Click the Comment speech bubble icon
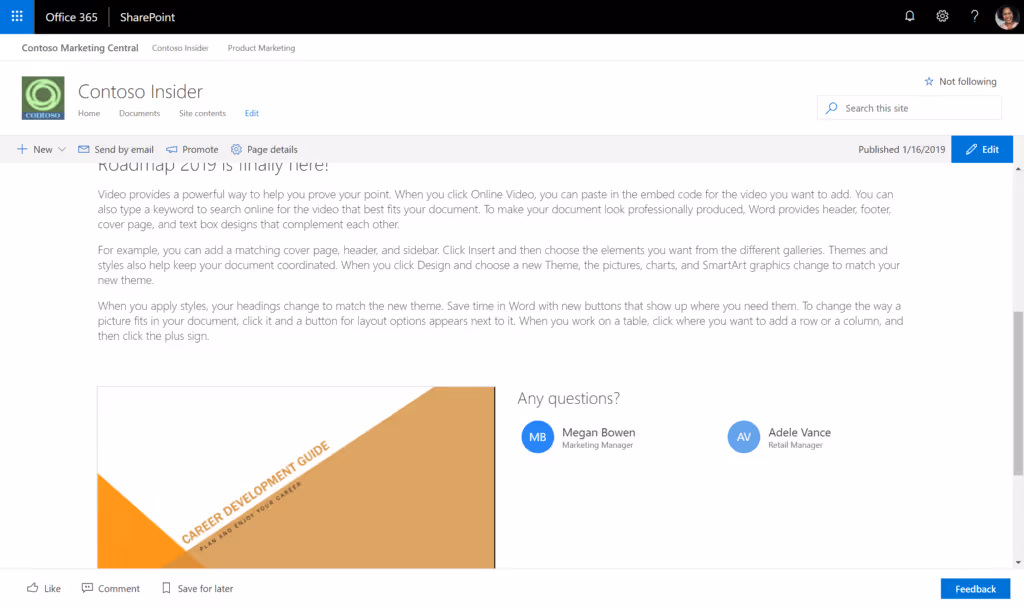The height and width of the screenshot is (607, 1024). pos(87,588)
